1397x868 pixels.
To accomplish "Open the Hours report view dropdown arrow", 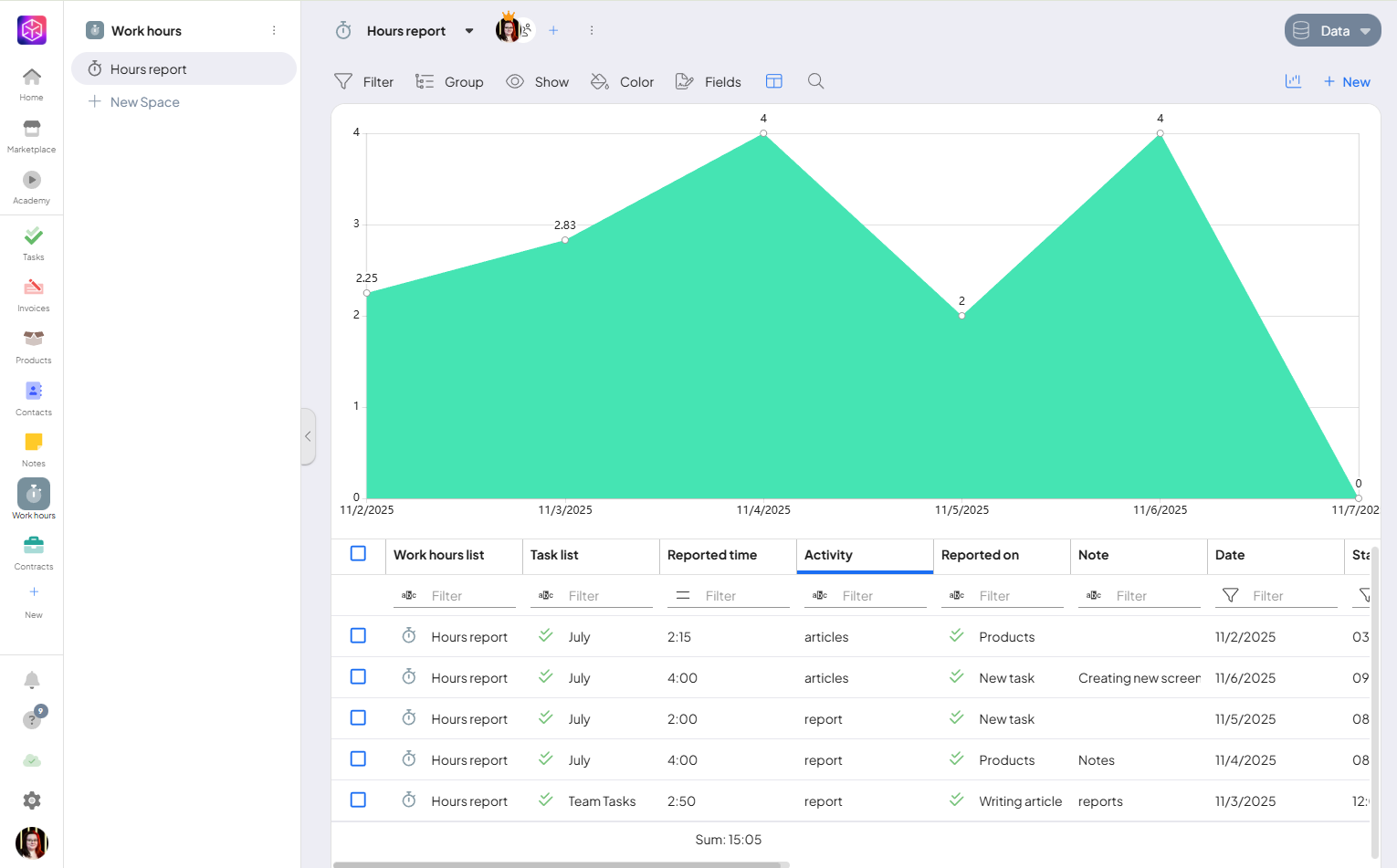I will [469, 31].
